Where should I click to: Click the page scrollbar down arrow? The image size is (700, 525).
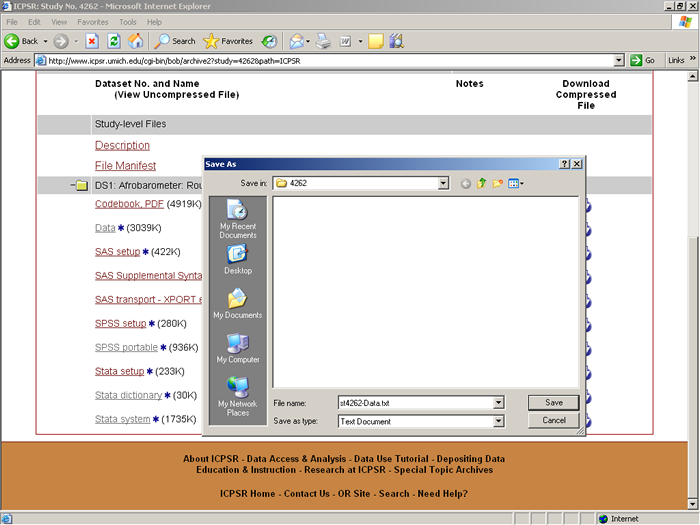pos(692,504)
